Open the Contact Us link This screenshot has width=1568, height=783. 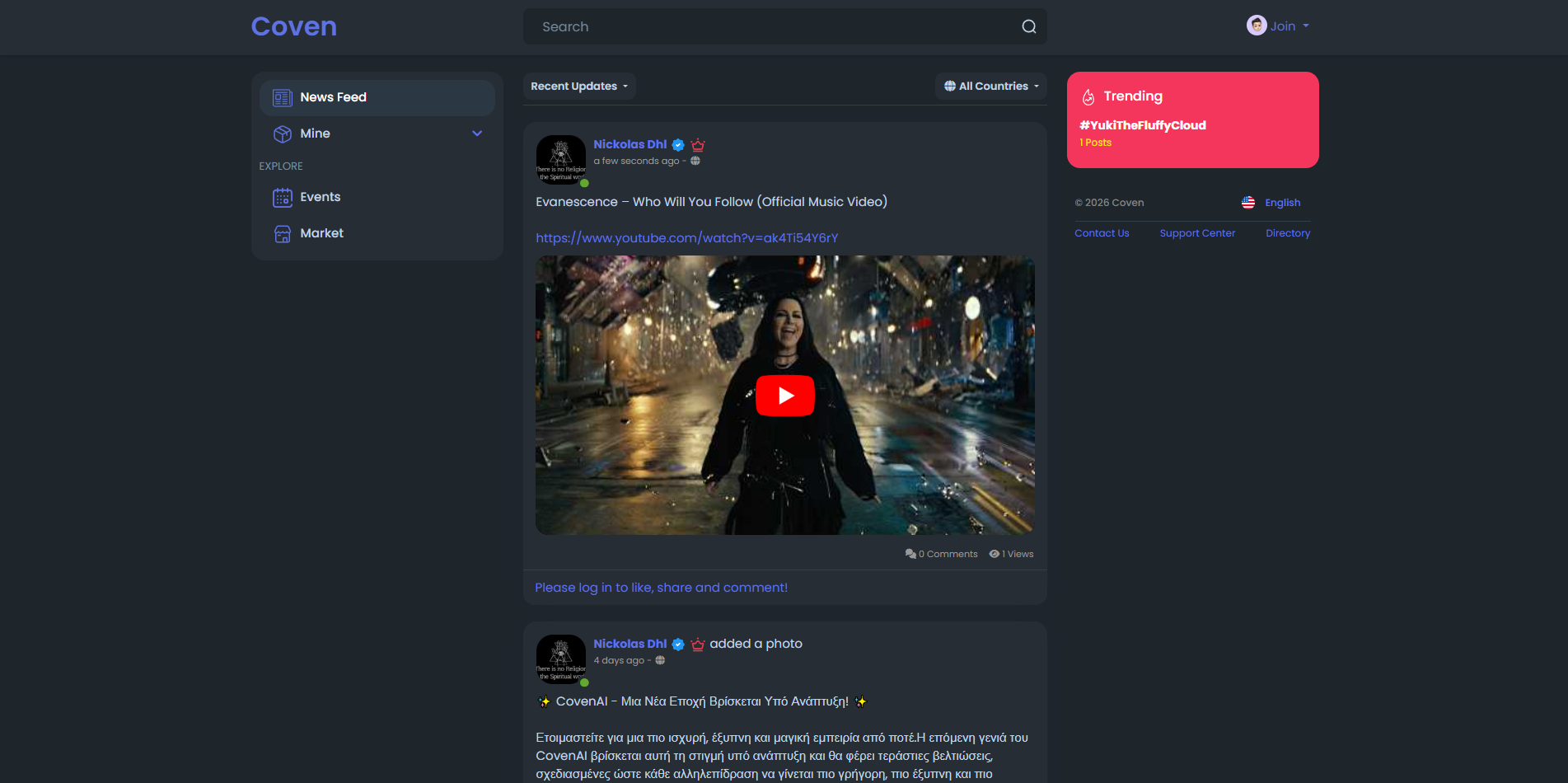1102,233
